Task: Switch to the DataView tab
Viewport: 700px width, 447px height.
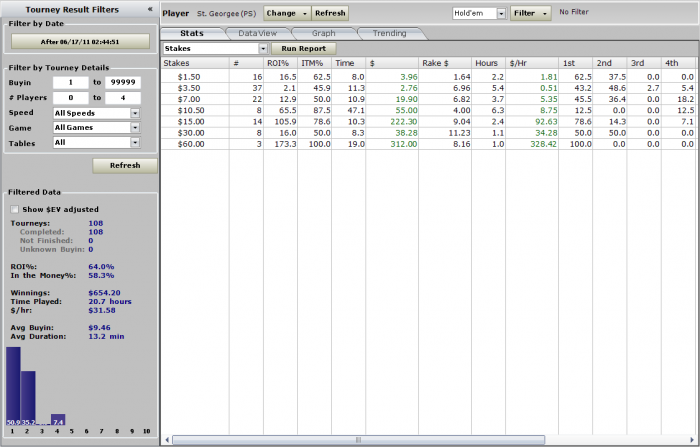Action: click(x=258, y=33)
